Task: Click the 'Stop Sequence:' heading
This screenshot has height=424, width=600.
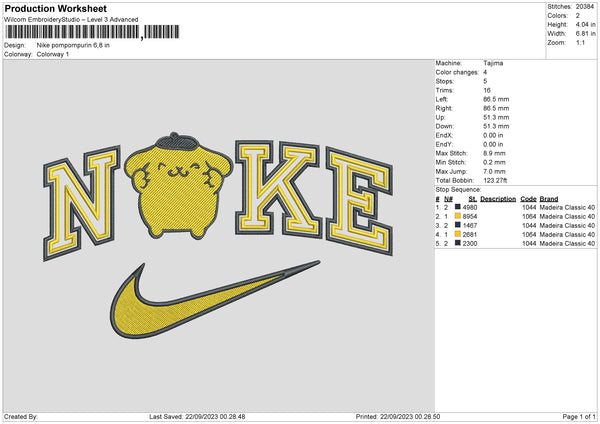Action: click(x=458, y=189)
